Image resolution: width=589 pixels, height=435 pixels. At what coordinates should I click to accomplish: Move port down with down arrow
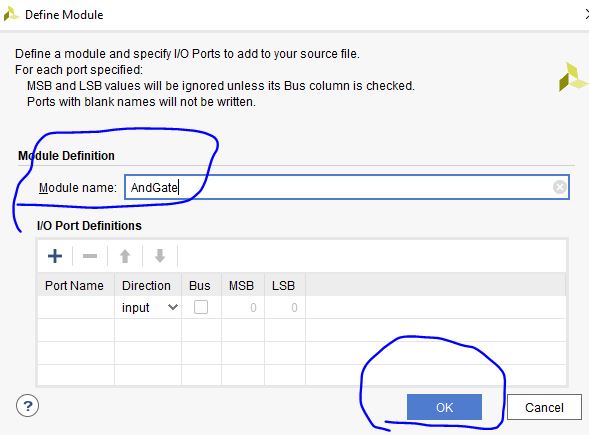coord(160,256)
